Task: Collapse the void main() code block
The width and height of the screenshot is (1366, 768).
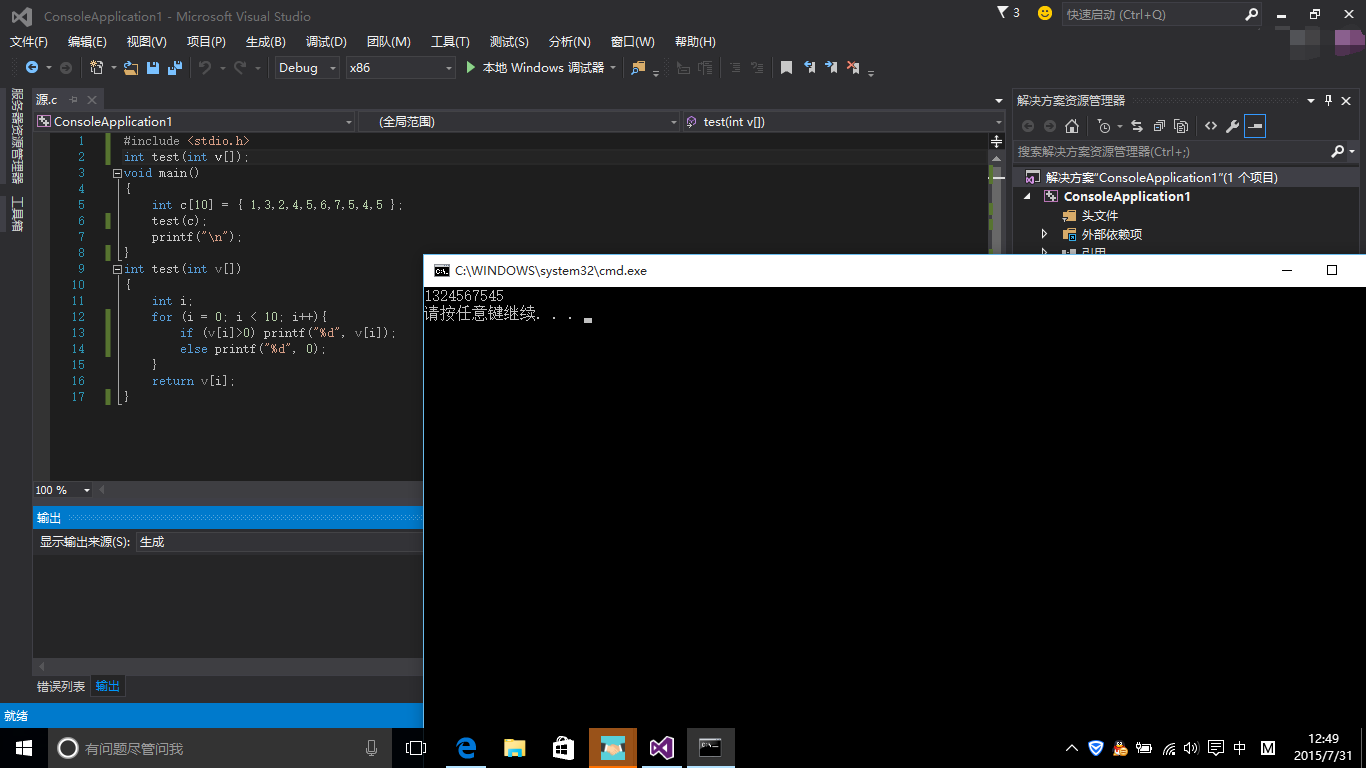Action: [117, 173]
